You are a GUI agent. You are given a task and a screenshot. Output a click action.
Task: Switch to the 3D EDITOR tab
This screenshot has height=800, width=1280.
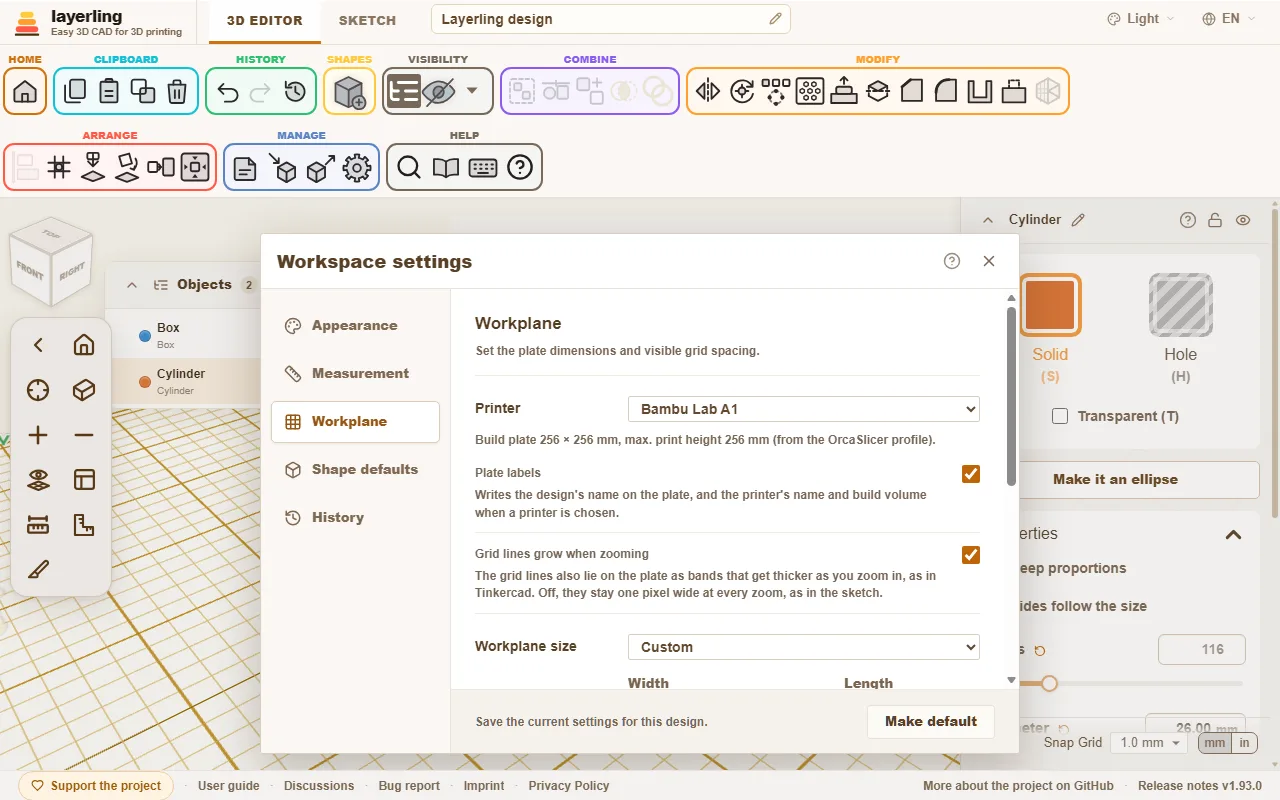(264, 20)
